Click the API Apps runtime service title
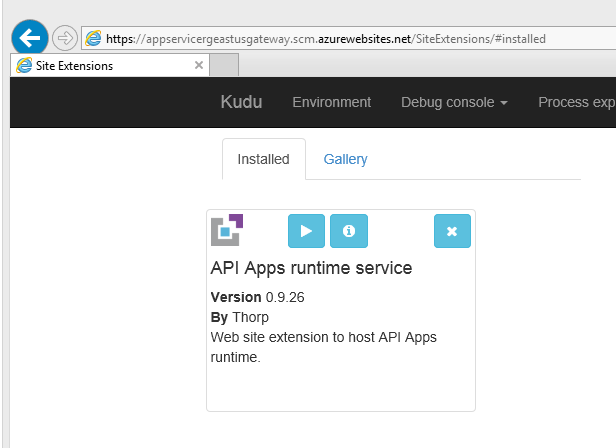The image size is (616, 448). tap(311, 268)
